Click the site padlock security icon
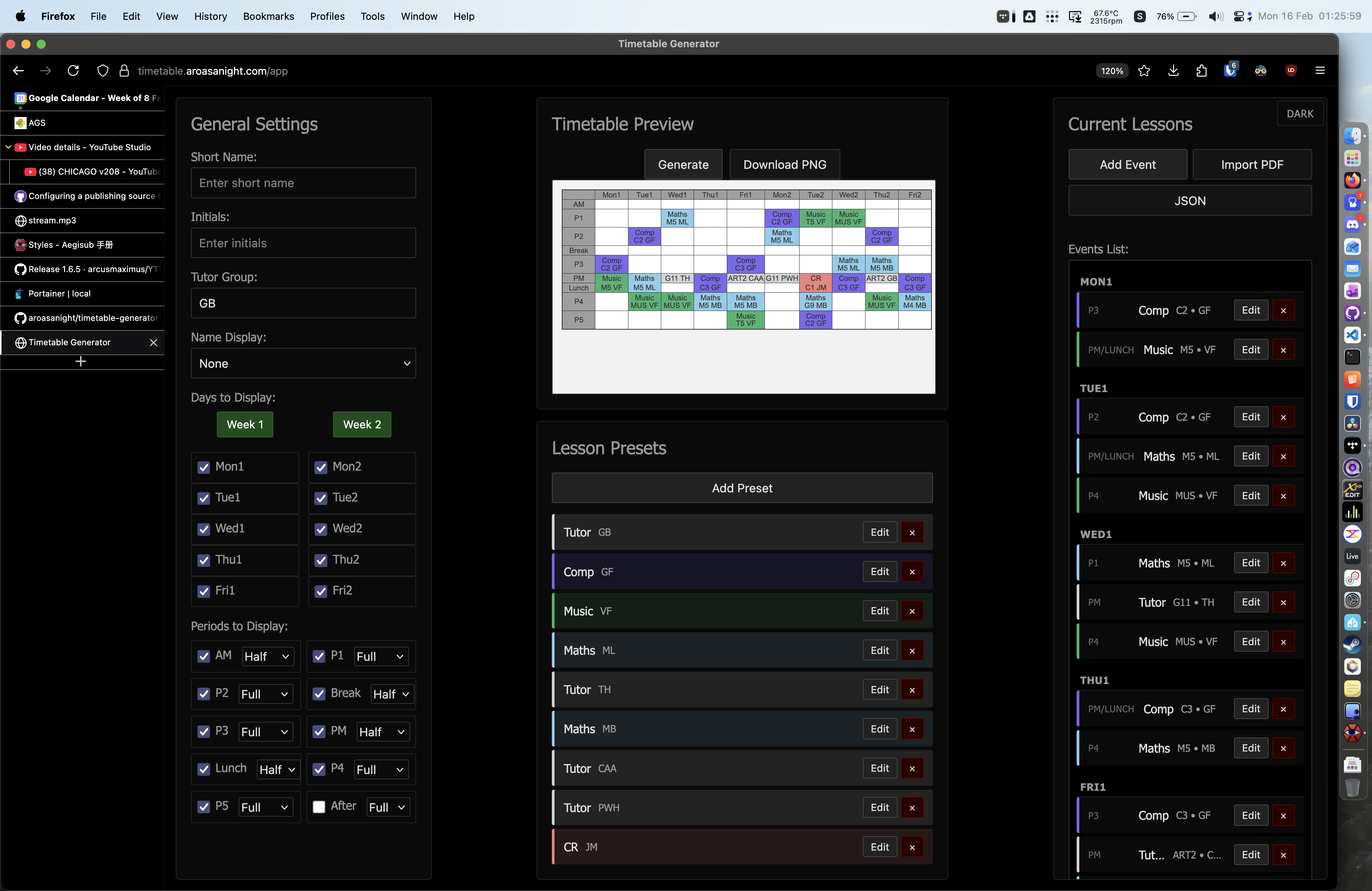The width and height of the screenshot is (1372, 891). pos(124,70)
